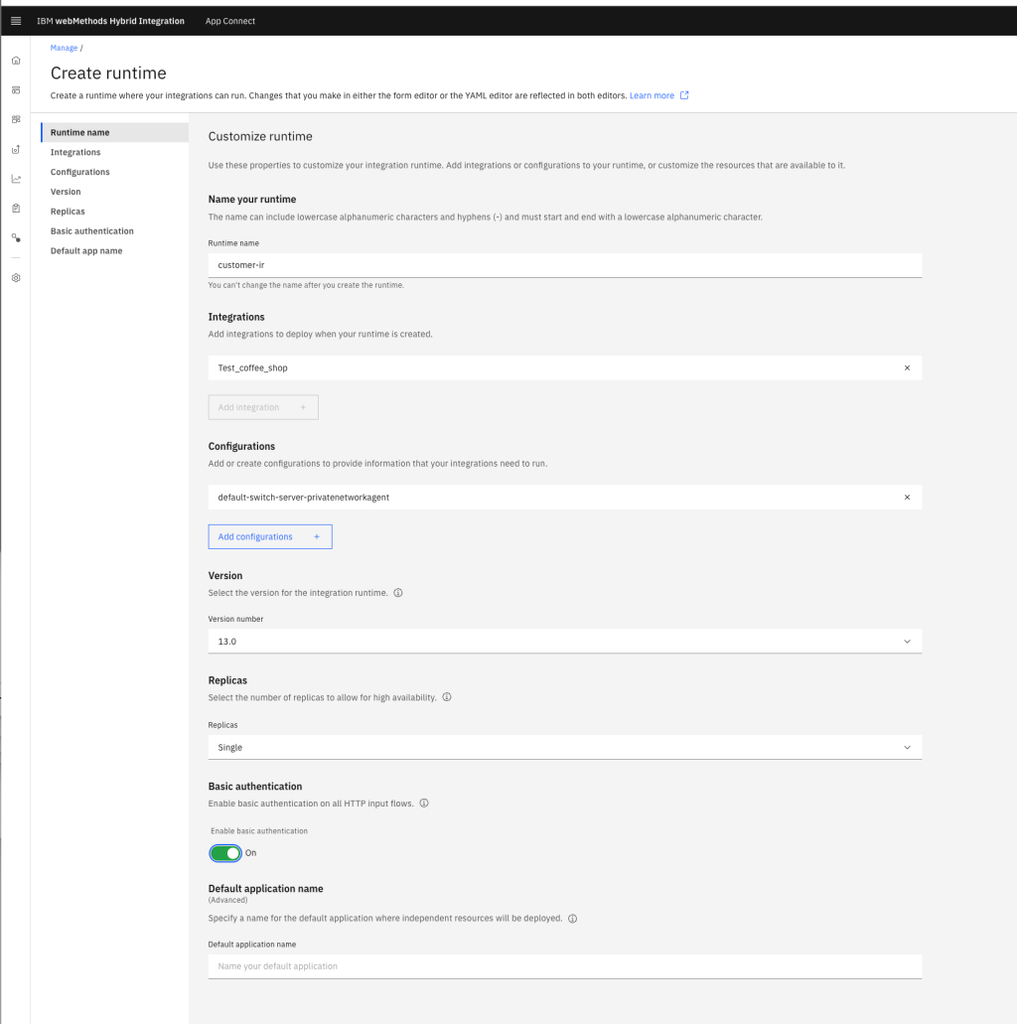Switch to the App Connect tab
The height and width of the screenshot is (1024, 1017).
(230, 19)
